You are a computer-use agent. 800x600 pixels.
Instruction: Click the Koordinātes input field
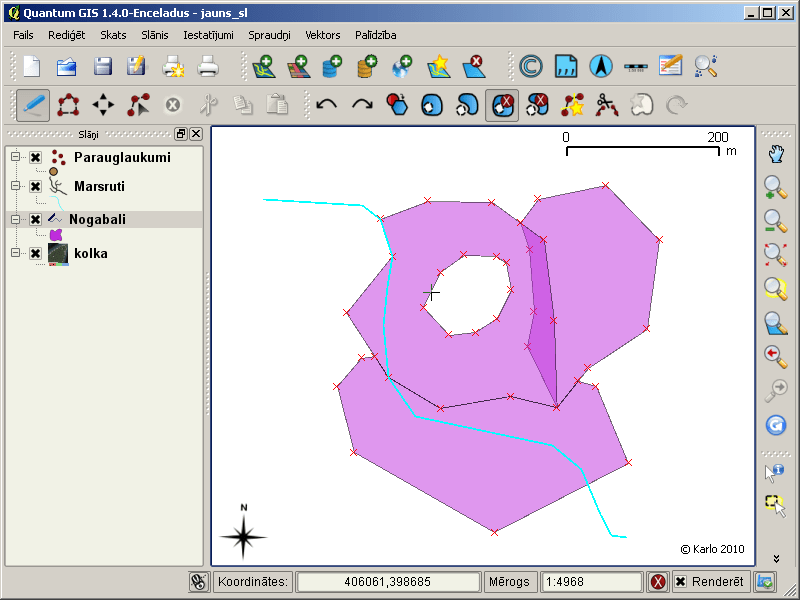(388, 582)
